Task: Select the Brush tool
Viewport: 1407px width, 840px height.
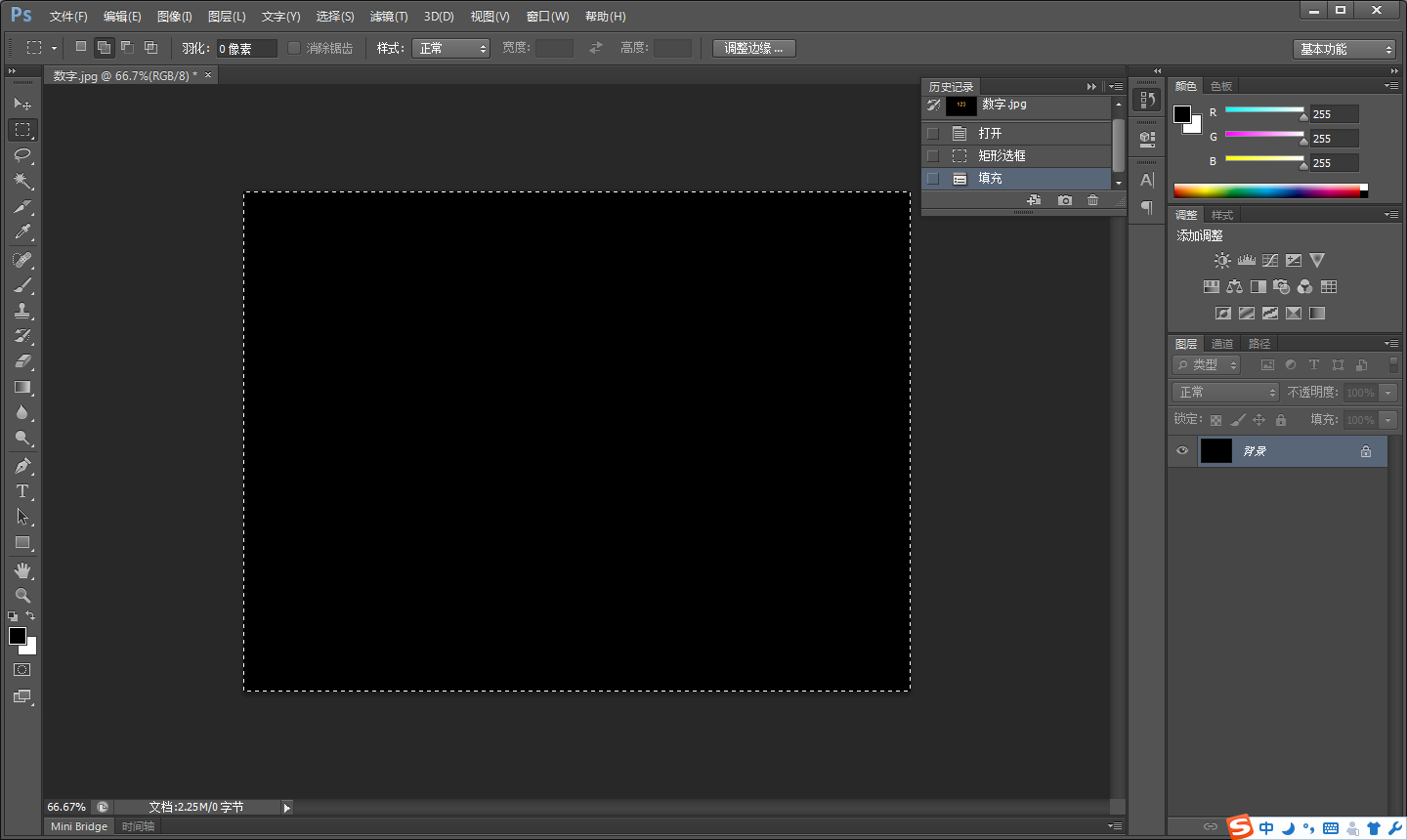Action: [x=22, y=285]
